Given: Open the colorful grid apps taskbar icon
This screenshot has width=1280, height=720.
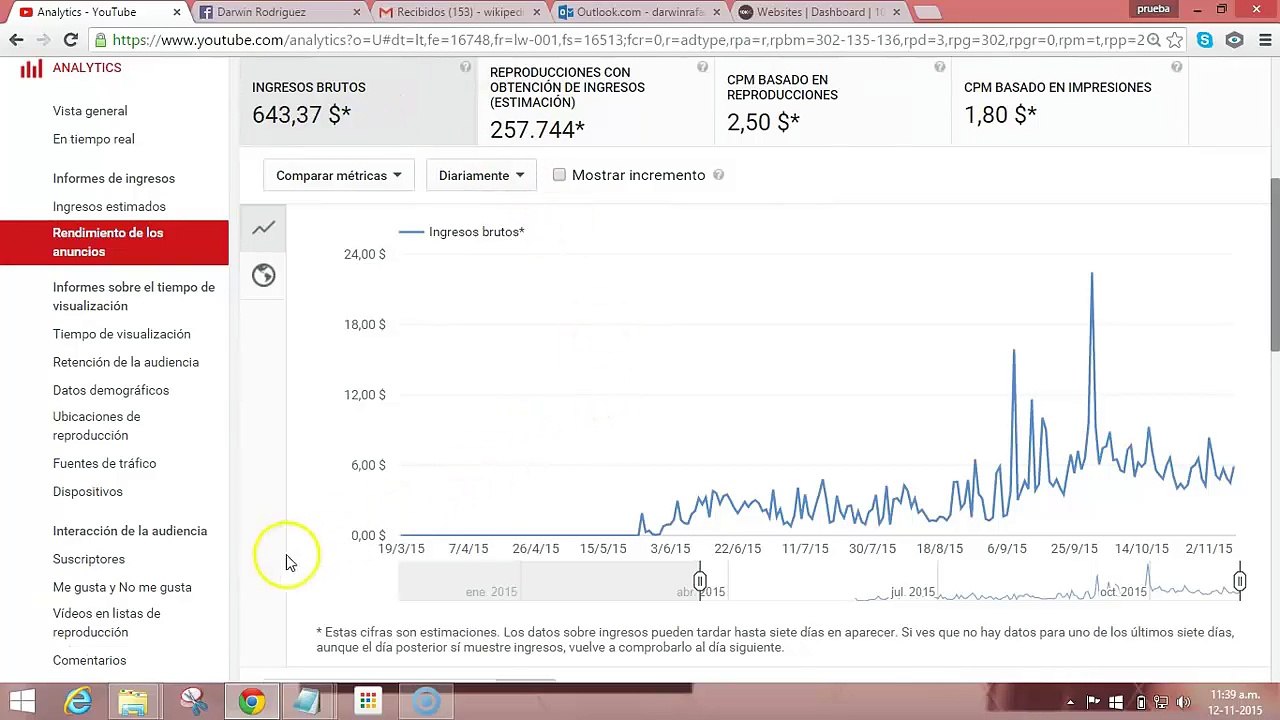Looking at the screenshot, I should 368,702.
